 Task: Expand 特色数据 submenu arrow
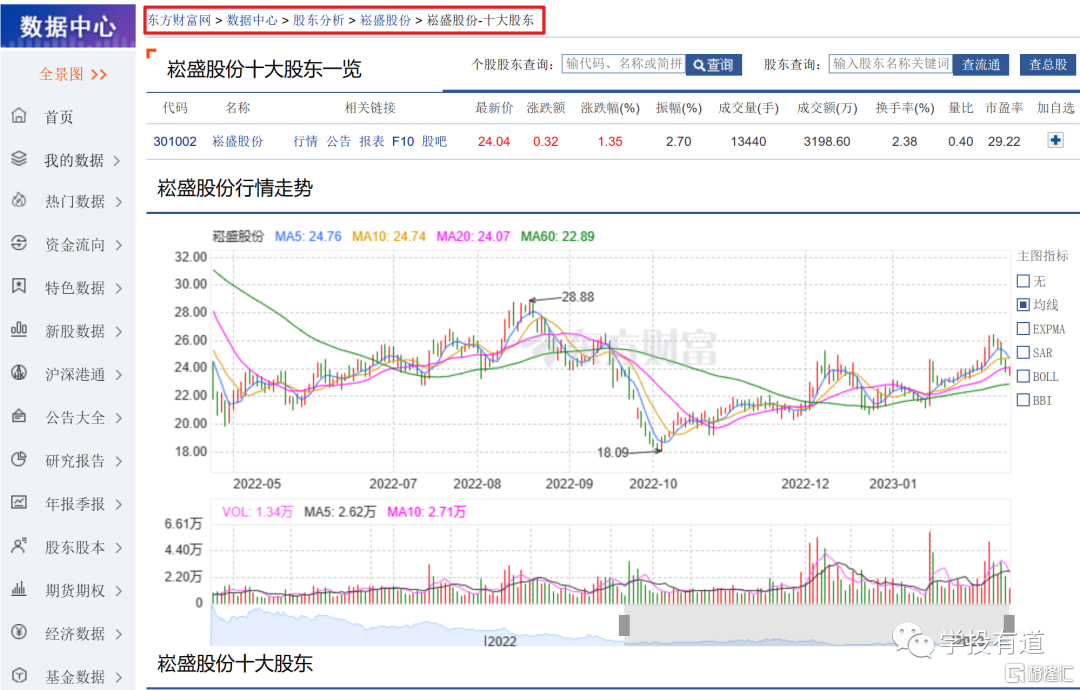(x=118, y=288)
